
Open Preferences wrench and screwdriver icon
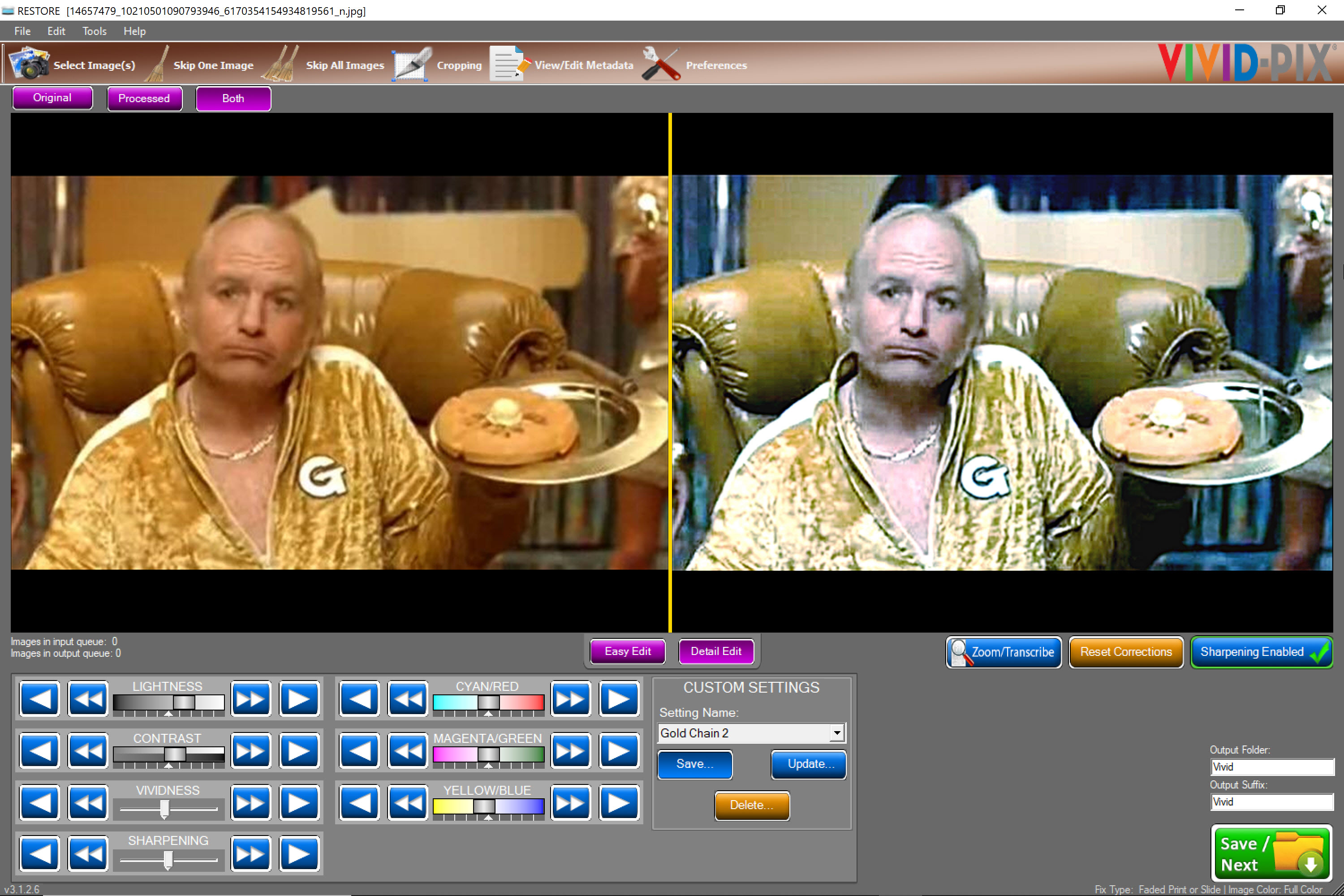tap(661, 64)
